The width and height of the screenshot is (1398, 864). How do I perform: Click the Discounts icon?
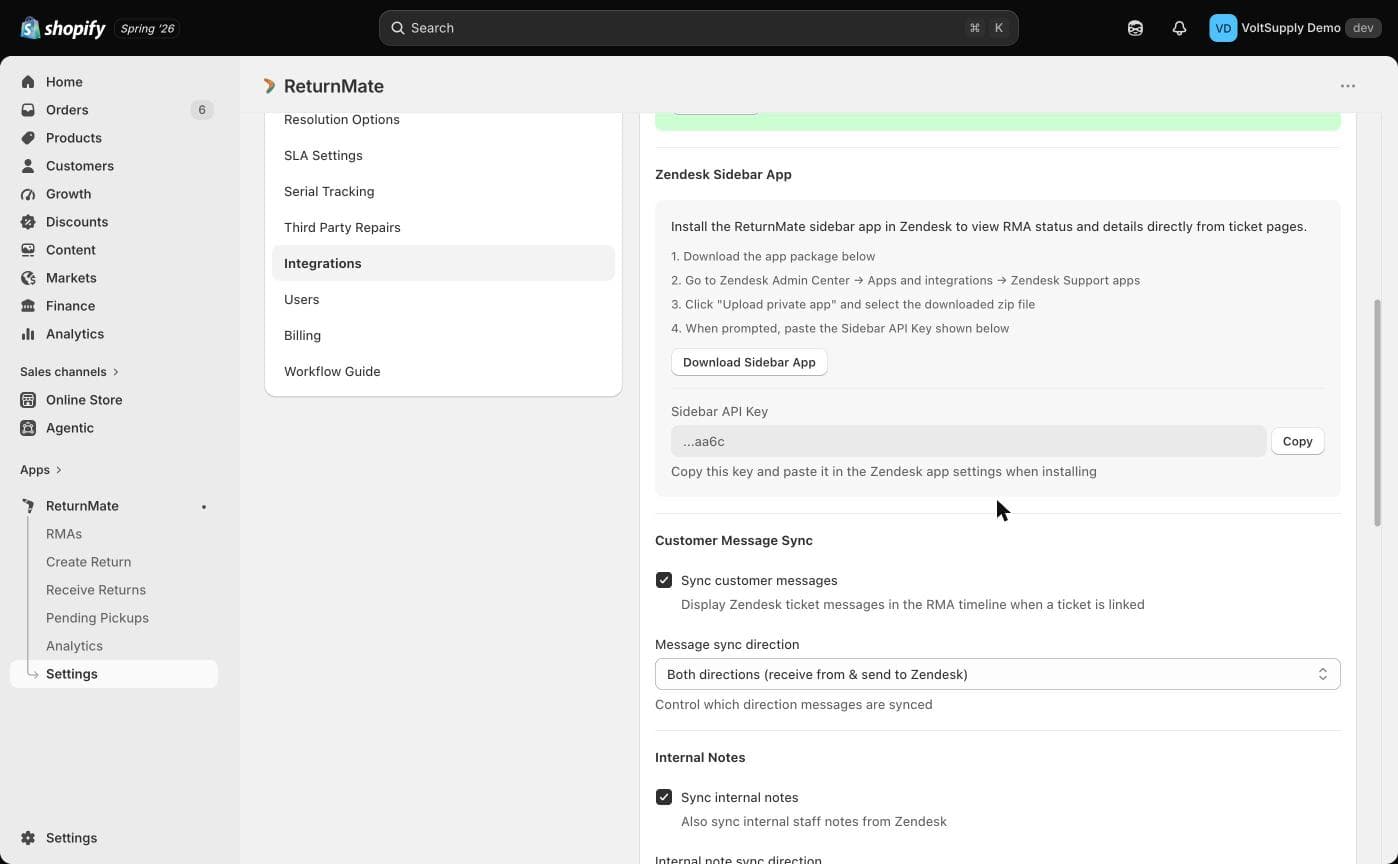pos(28,222)
